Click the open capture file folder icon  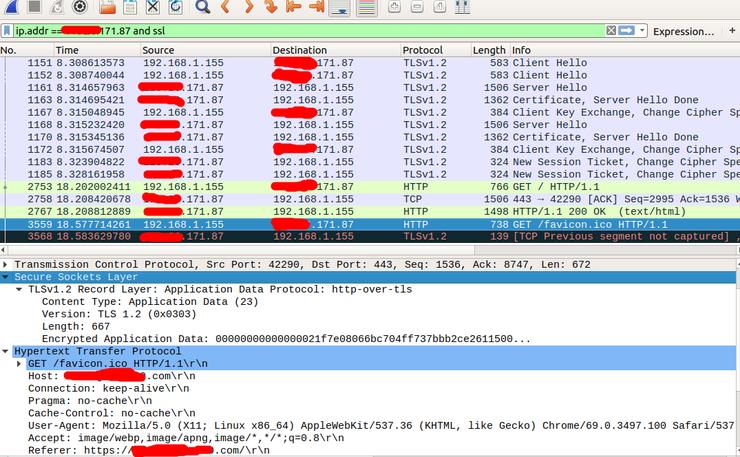[107, 8]
